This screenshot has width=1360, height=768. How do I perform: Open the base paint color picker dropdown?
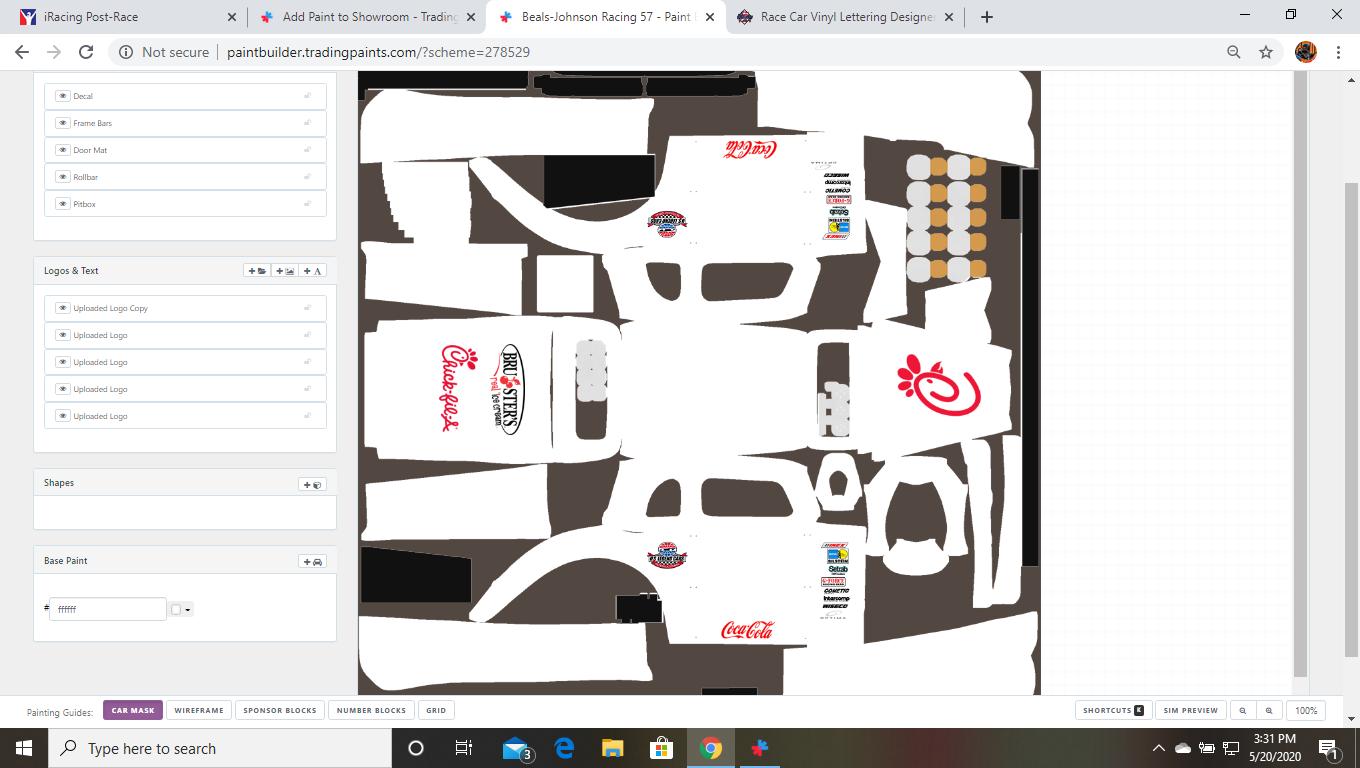pos(181,609)
